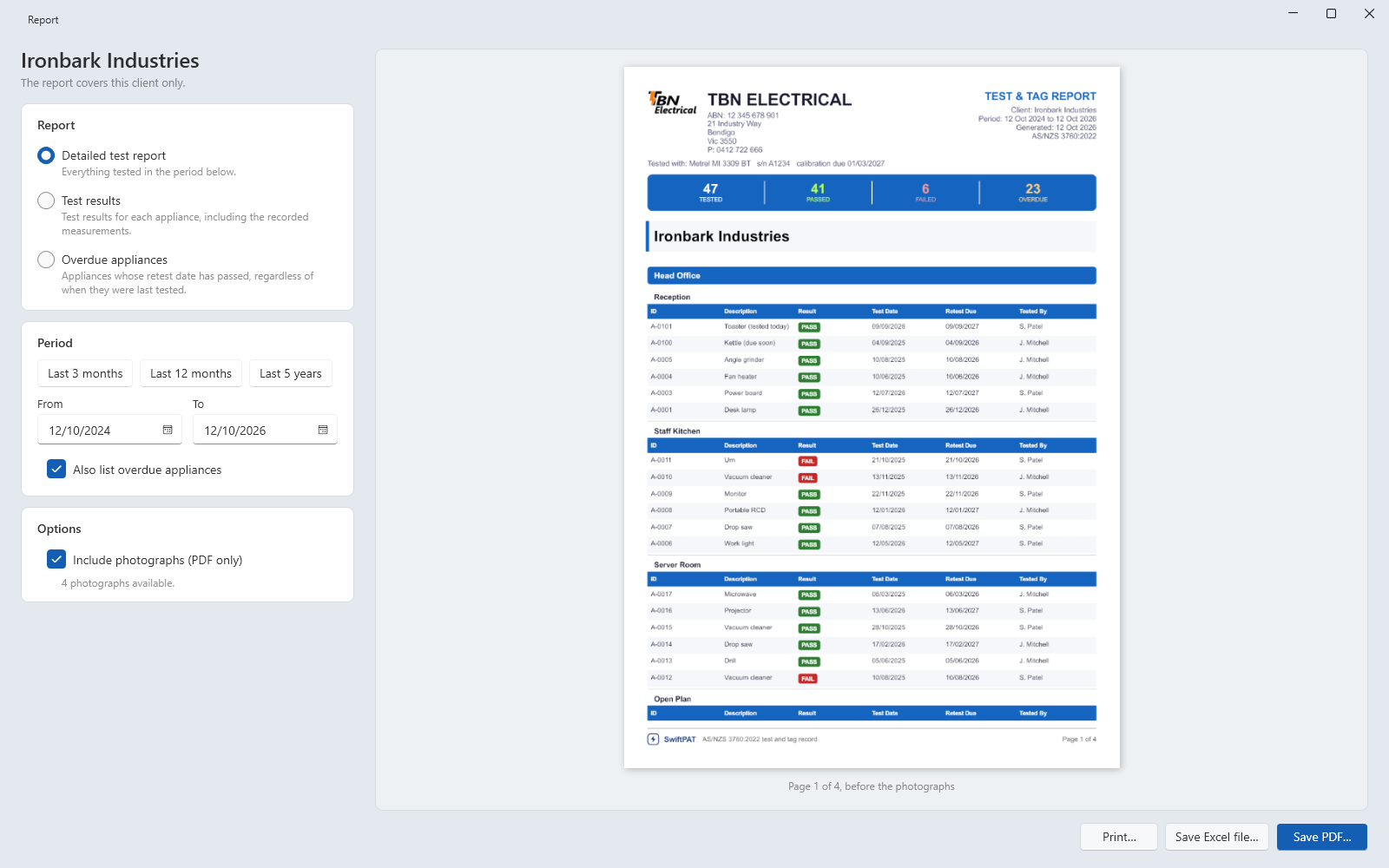Screen dimensions: 1389x868
Task: Click the Open Plan subsection label
Action: point(673,699)
